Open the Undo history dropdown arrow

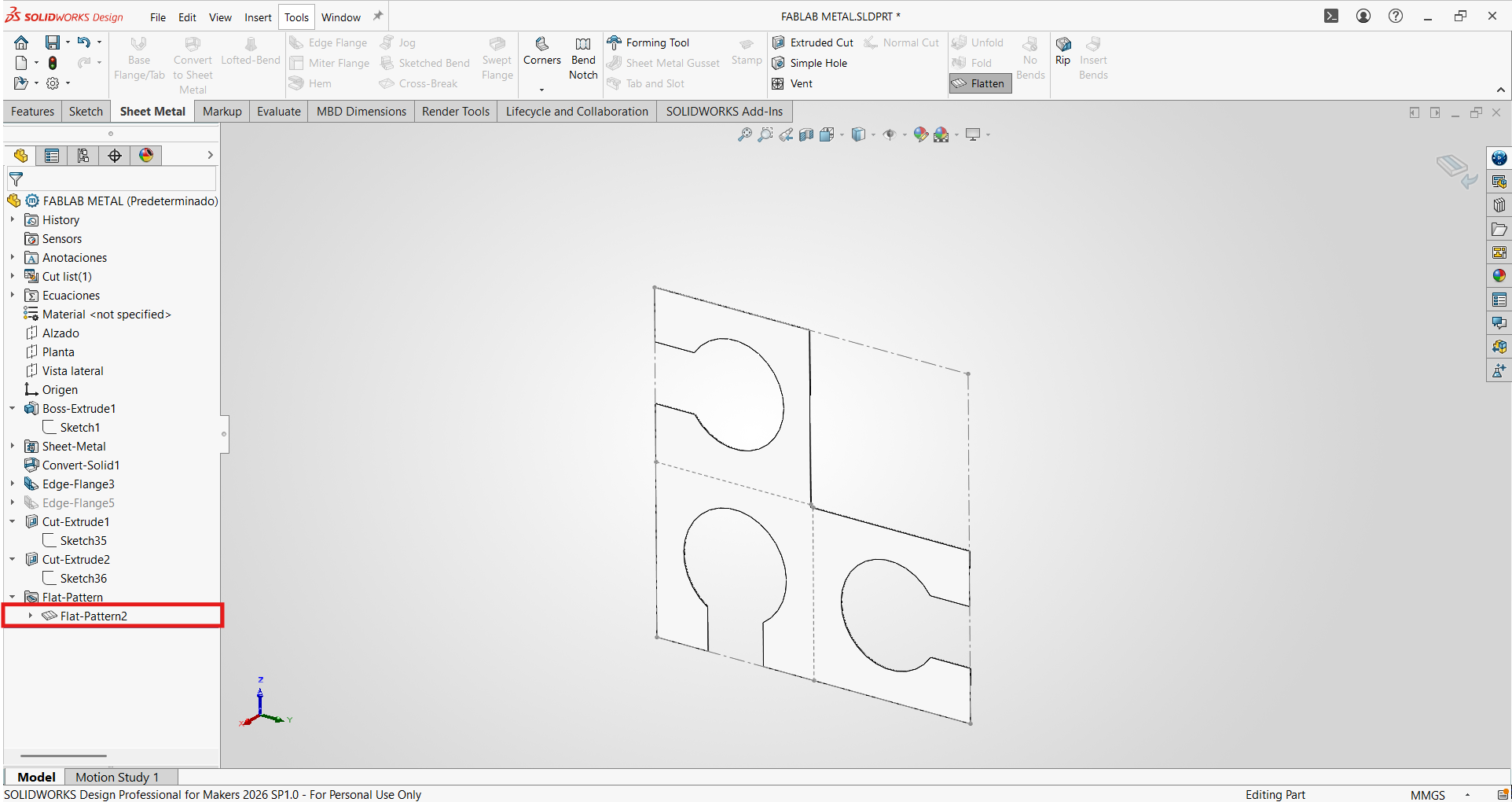[99, 42]
